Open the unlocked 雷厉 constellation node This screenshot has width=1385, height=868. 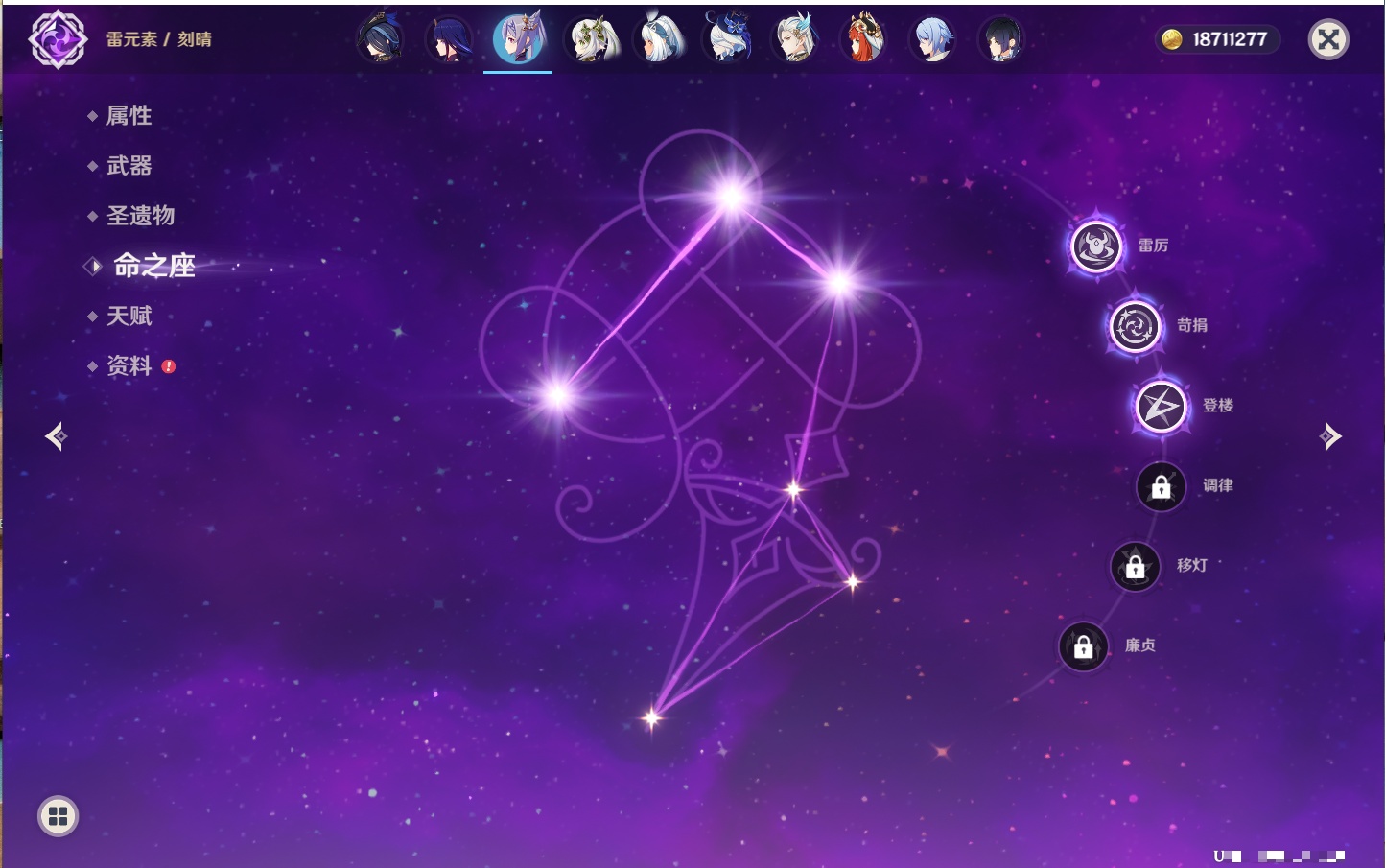[1095, 246]
